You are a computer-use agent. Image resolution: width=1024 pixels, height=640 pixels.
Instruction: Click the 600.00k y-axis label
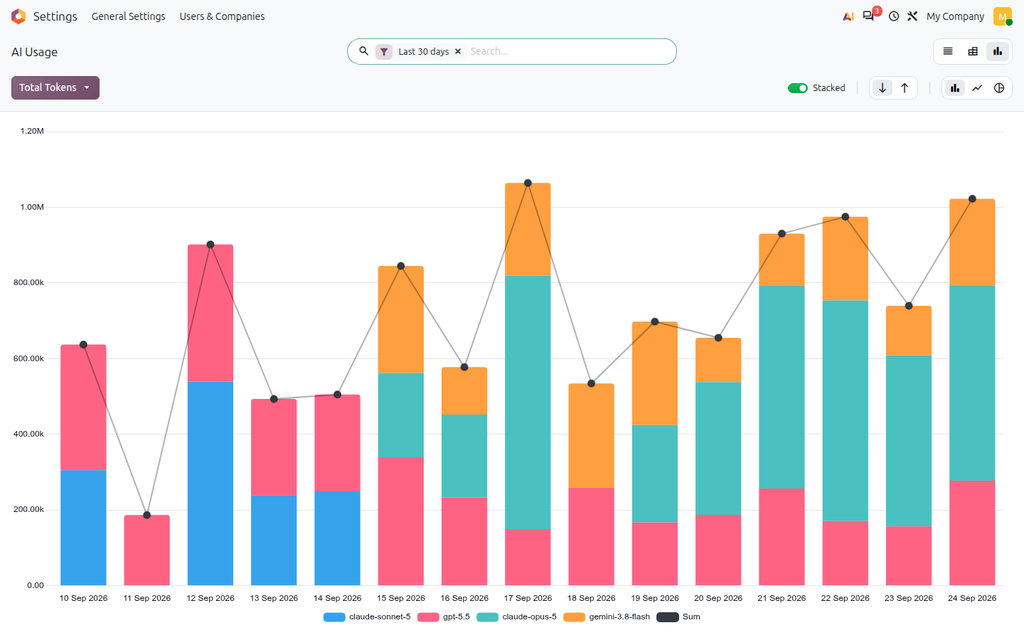[29, 359]
